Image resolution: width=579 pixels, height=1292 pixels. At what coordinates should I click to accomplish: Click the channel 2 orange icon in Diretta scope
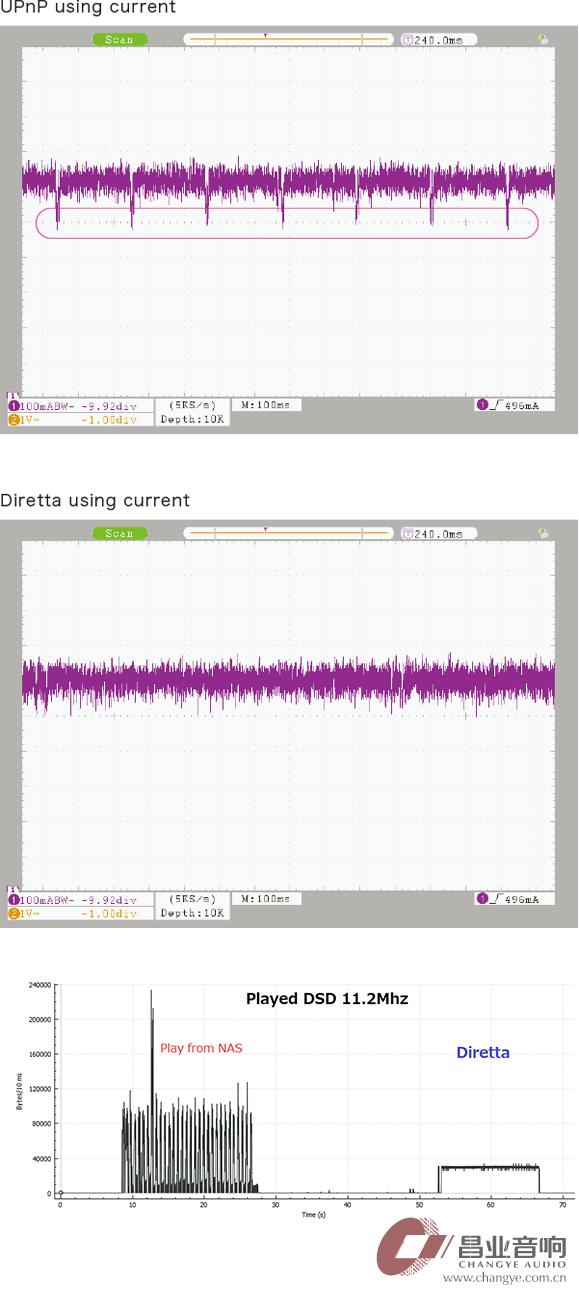(x=13, y=913)
